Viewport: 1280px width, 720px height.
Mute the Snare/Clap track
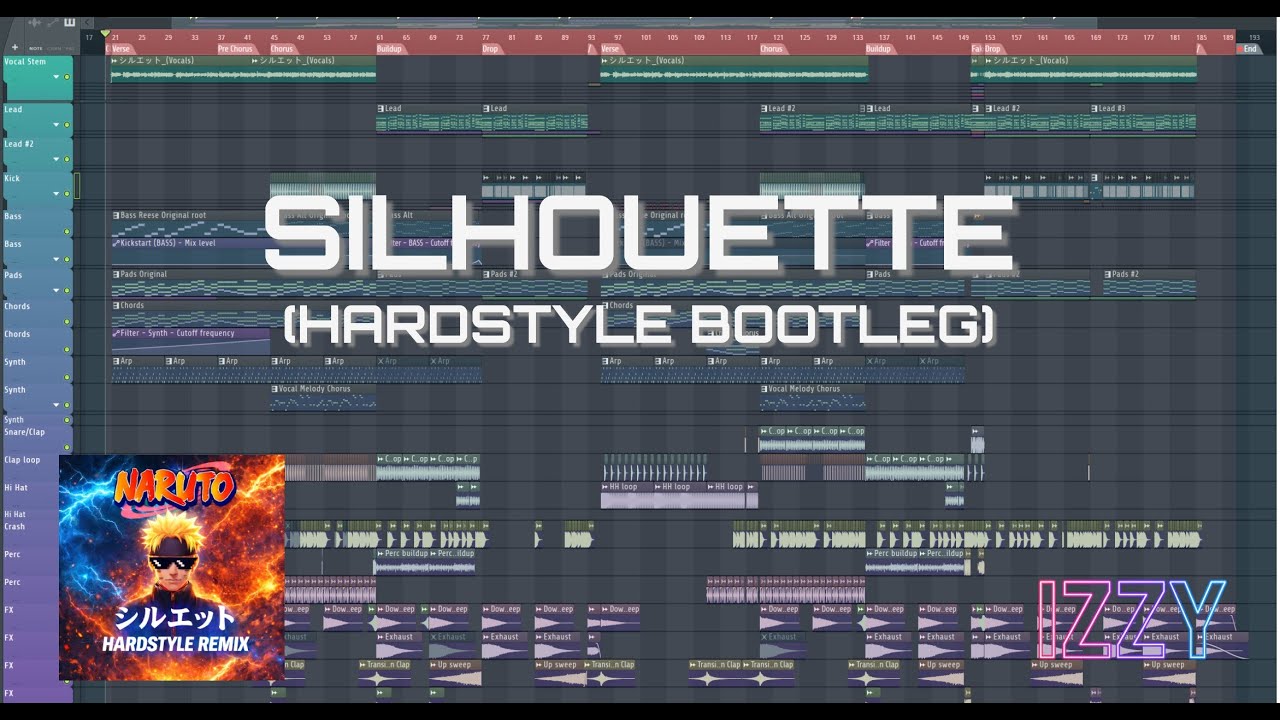(x=67, y=447)
